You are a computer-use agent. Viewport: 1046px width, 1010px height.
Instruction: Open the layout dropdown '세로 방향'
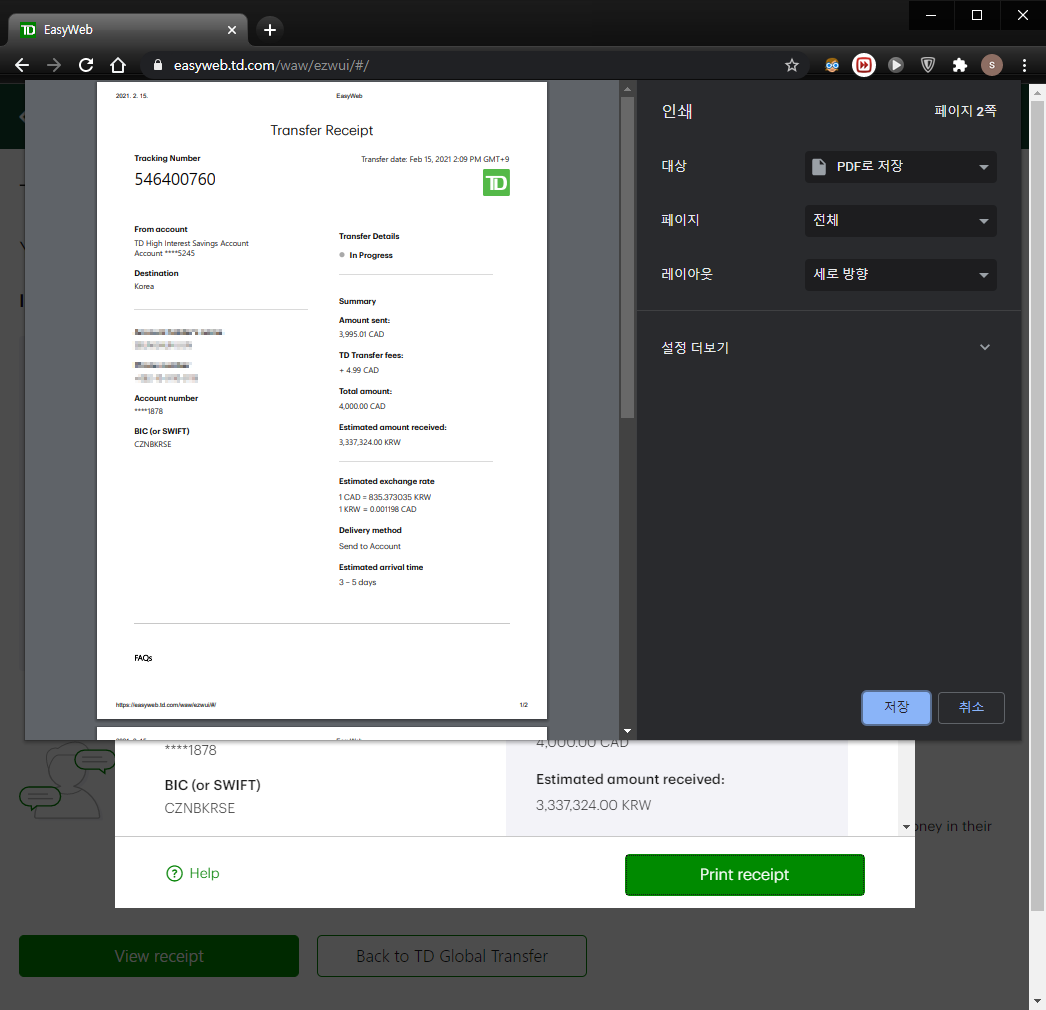(901, 275)
